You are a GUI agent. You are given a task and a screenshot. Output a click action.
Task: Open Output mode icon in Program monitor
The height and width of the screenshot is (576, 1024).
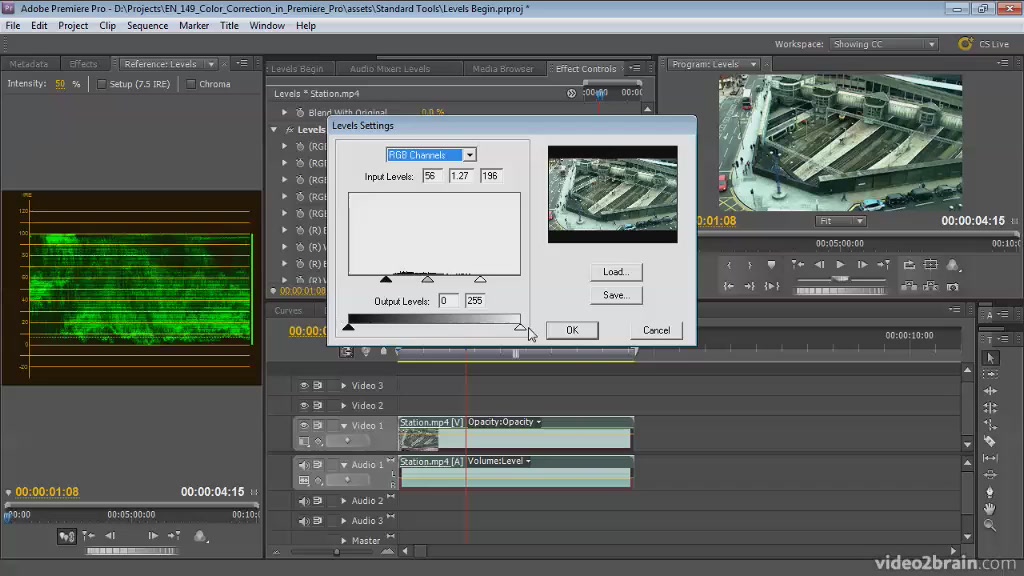[x=953, y=264]
